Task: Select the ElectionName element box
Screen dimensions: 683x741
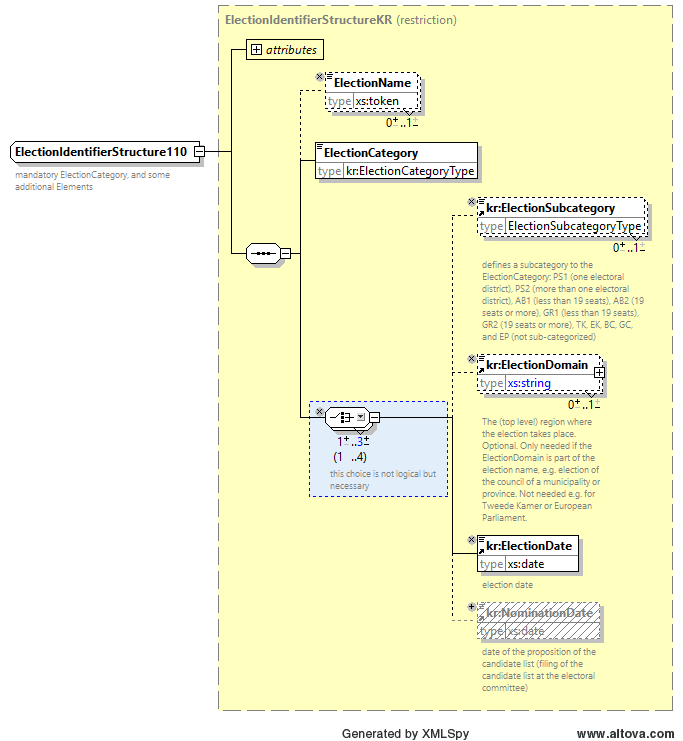Action: pos(372,92)
